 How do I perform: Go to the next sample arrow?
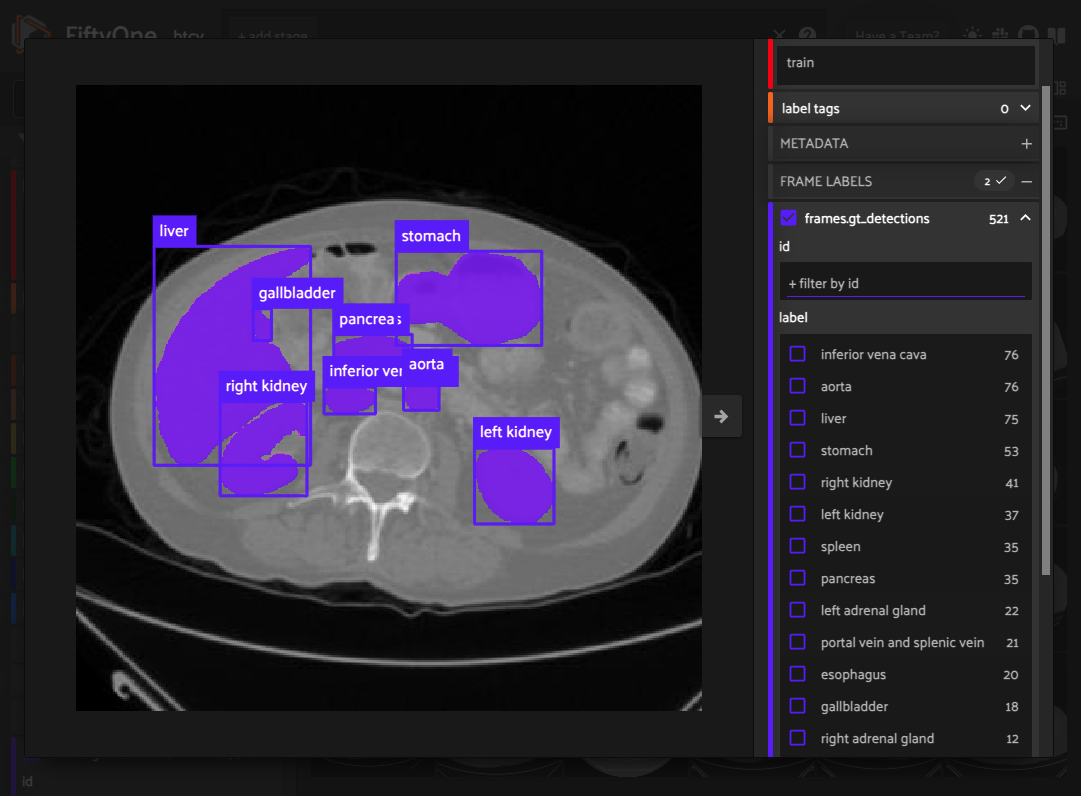click(721, 416)
